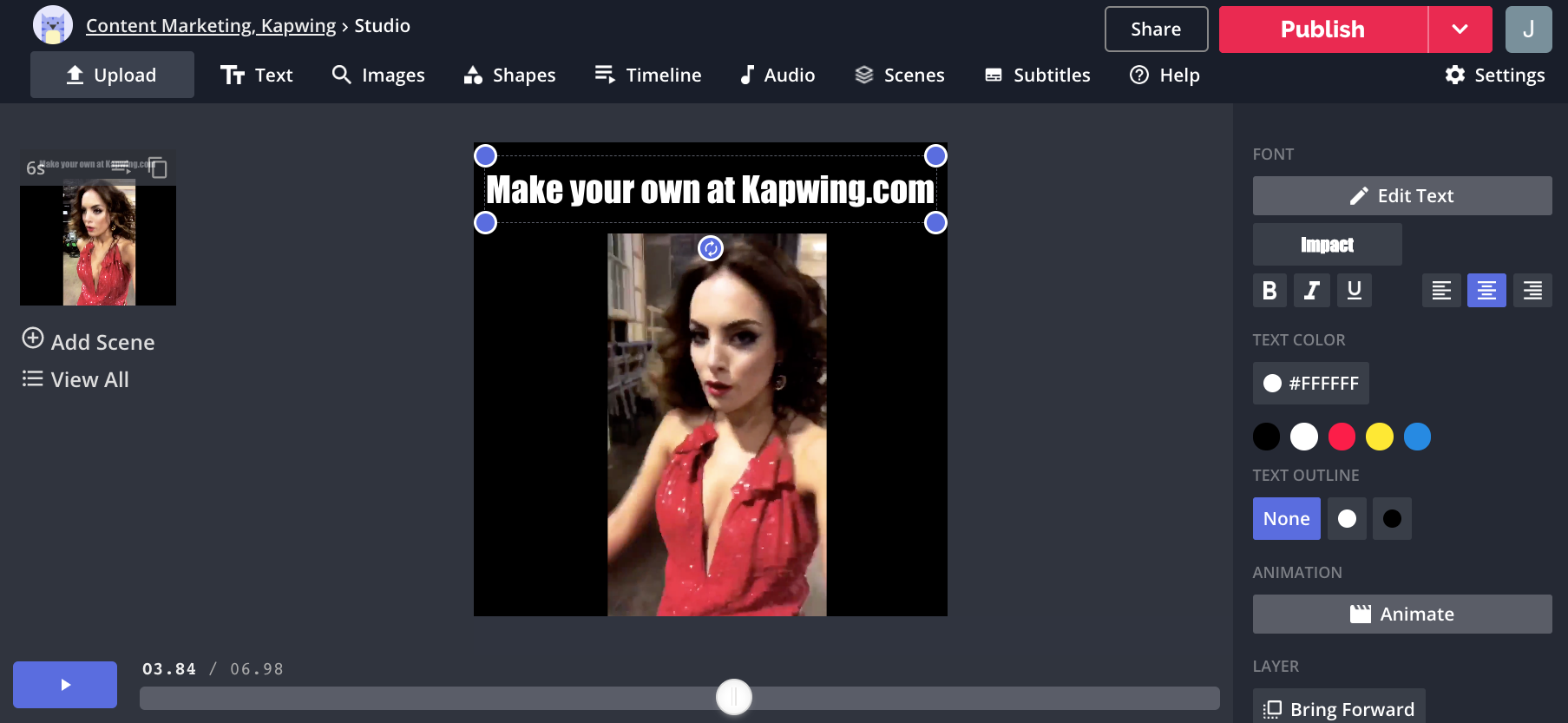Align text to the left
The height and width of the screenshot is (723, 1568).
(1440, 291)
